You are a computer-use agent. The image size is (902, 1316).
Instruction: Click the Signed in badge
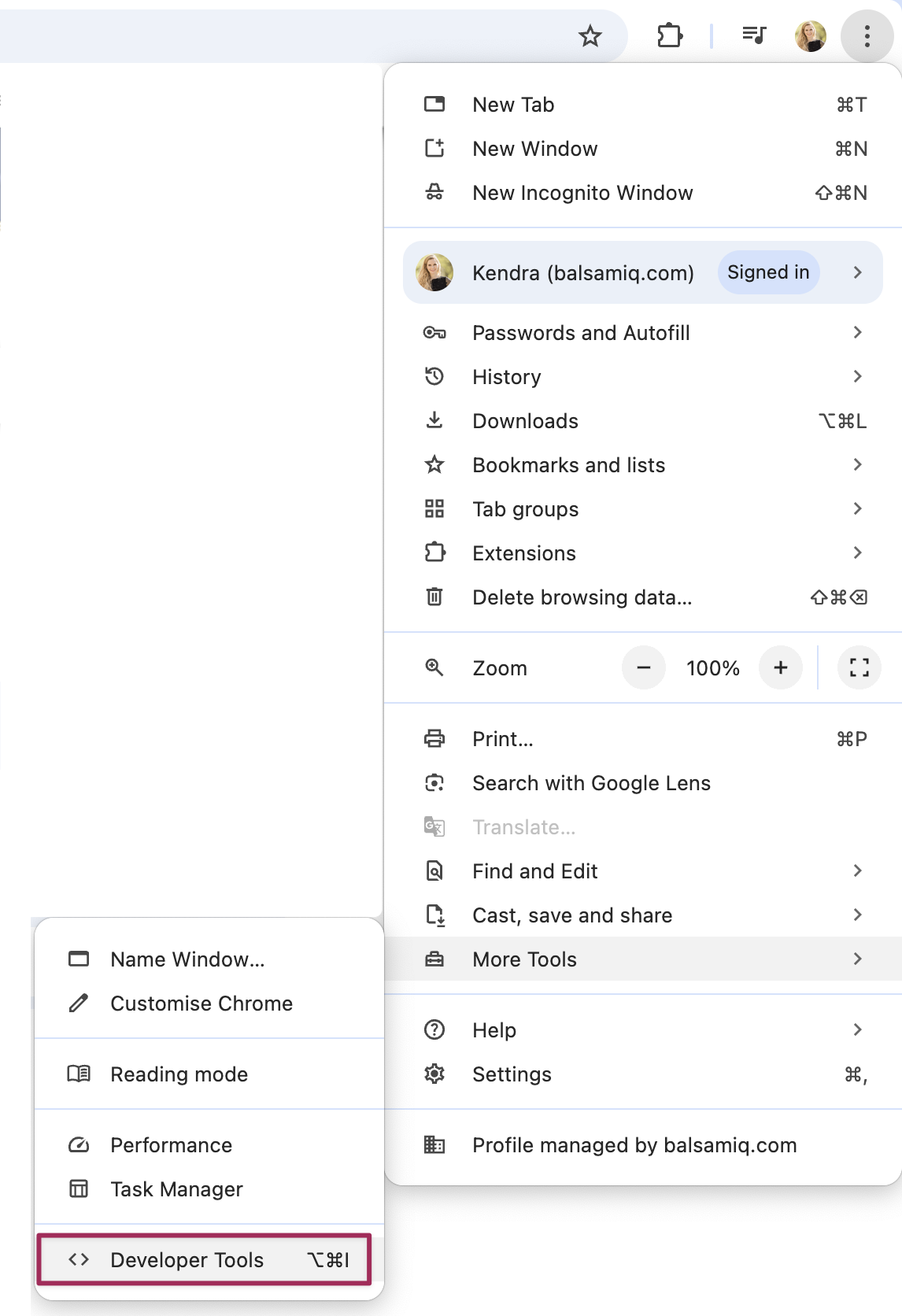(x=767, y=272)
